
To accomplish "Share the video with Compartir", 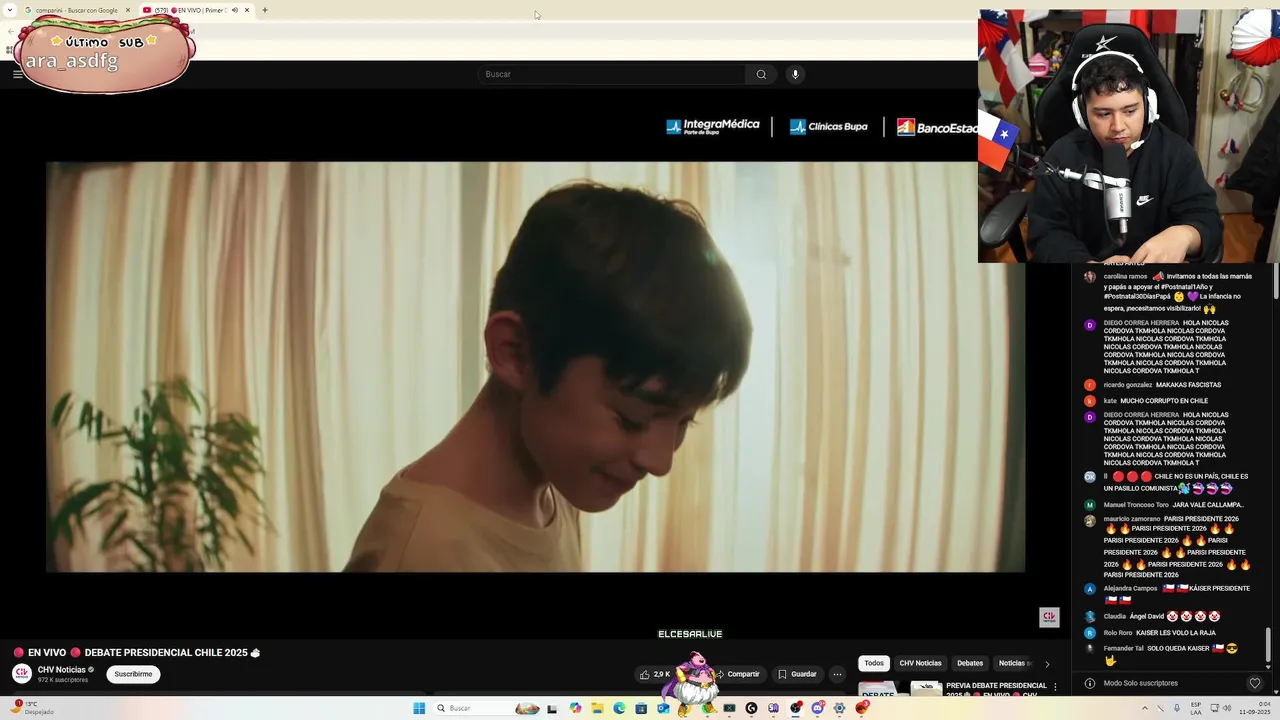I will coord(737,674).
